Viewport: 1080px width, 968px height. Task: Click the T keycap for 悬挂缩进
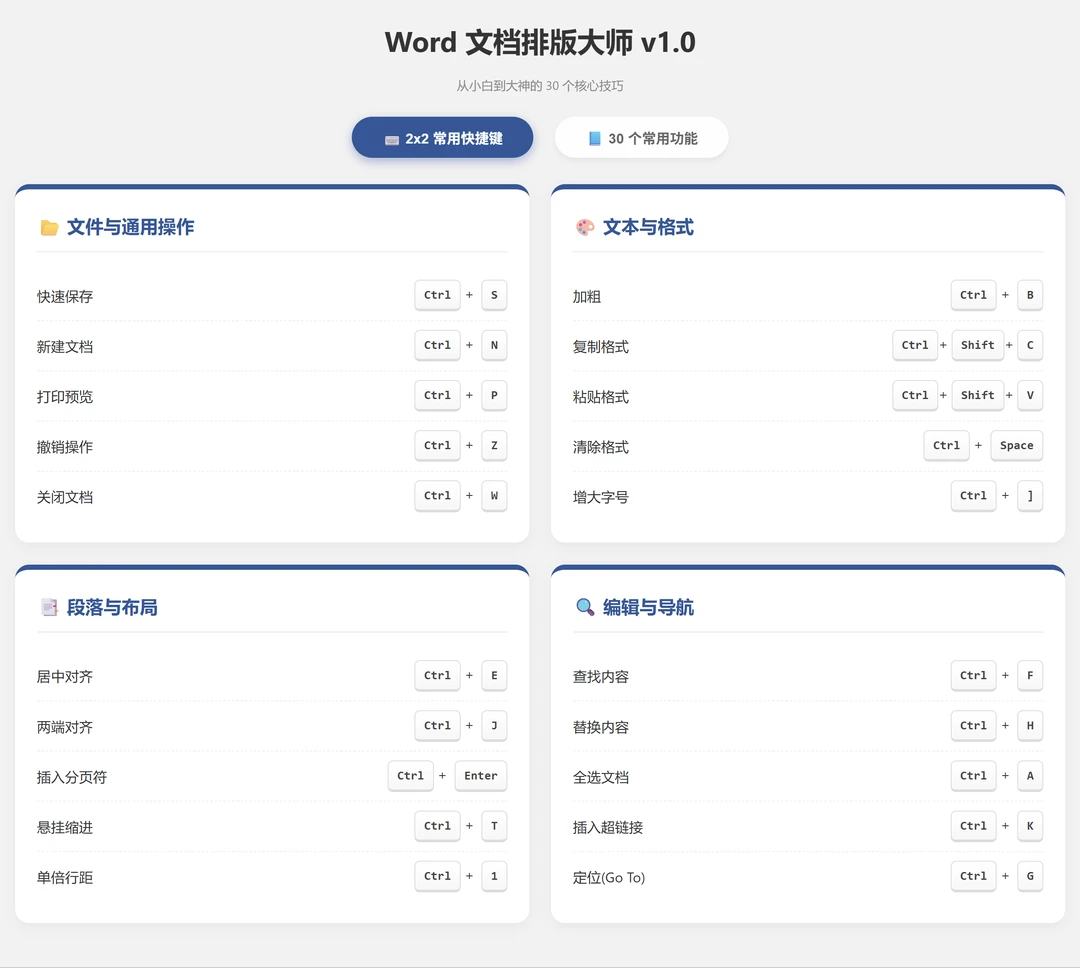click(494, 826)
